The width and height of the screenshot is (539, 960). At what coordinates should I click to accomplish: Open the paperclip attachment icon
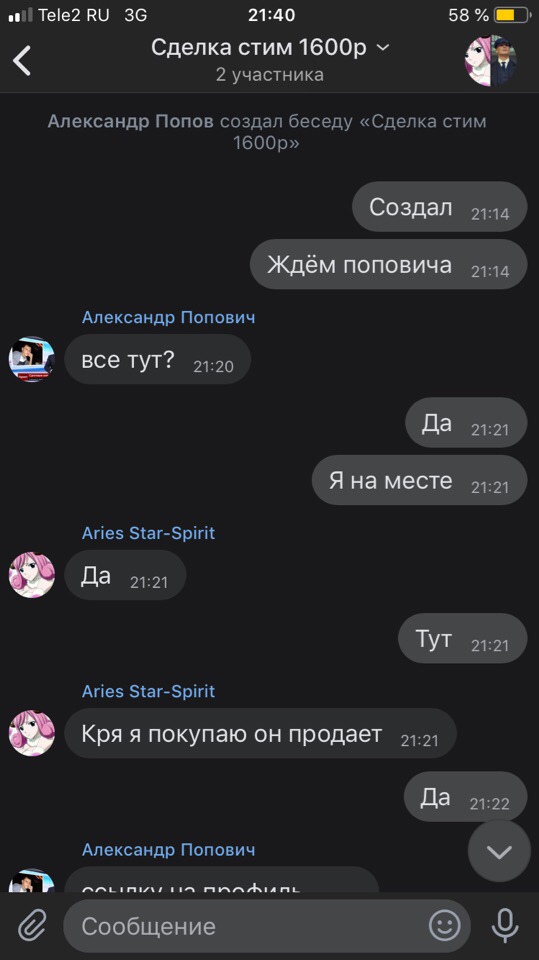tap(32, 926)
